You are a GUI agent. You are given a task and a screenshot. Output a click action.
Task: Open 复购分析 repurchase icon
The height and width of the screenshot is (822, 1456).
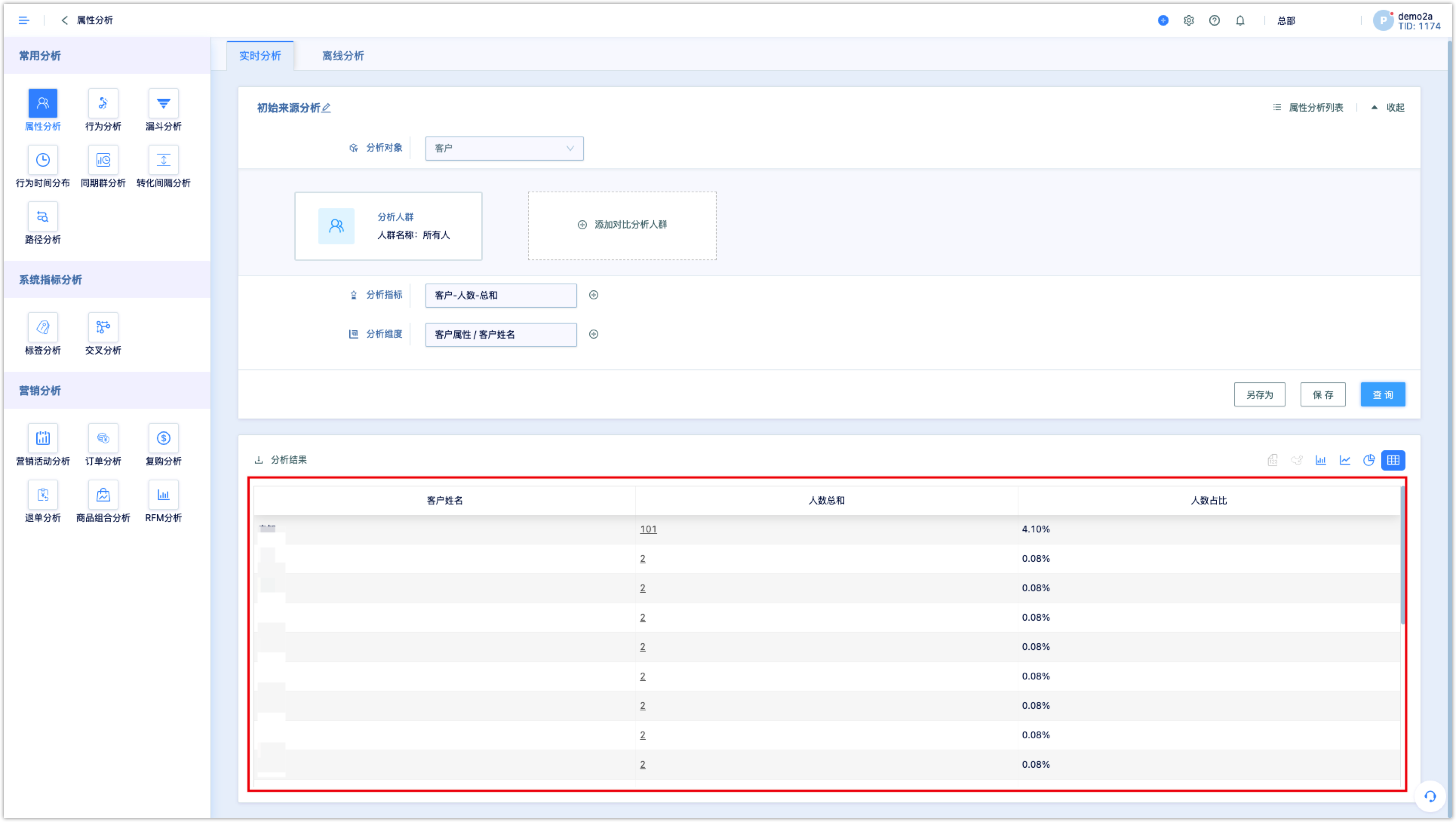[163, 438]
